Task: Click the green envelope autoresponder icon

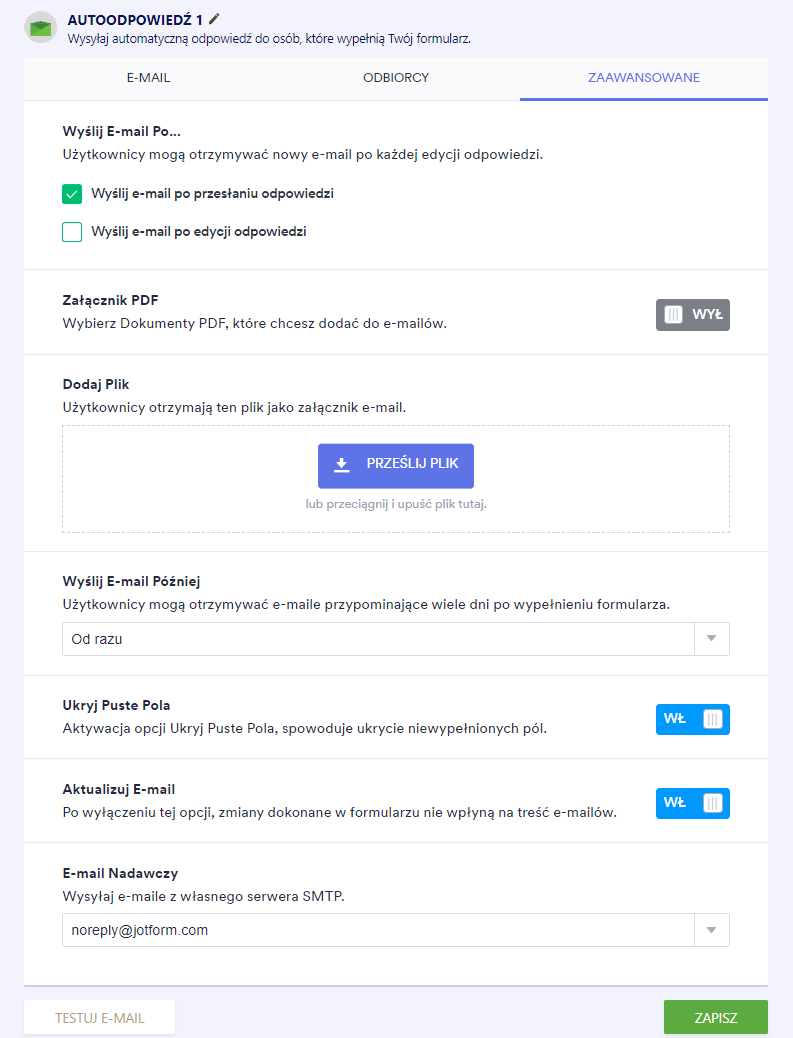Action: coord(41,28)
